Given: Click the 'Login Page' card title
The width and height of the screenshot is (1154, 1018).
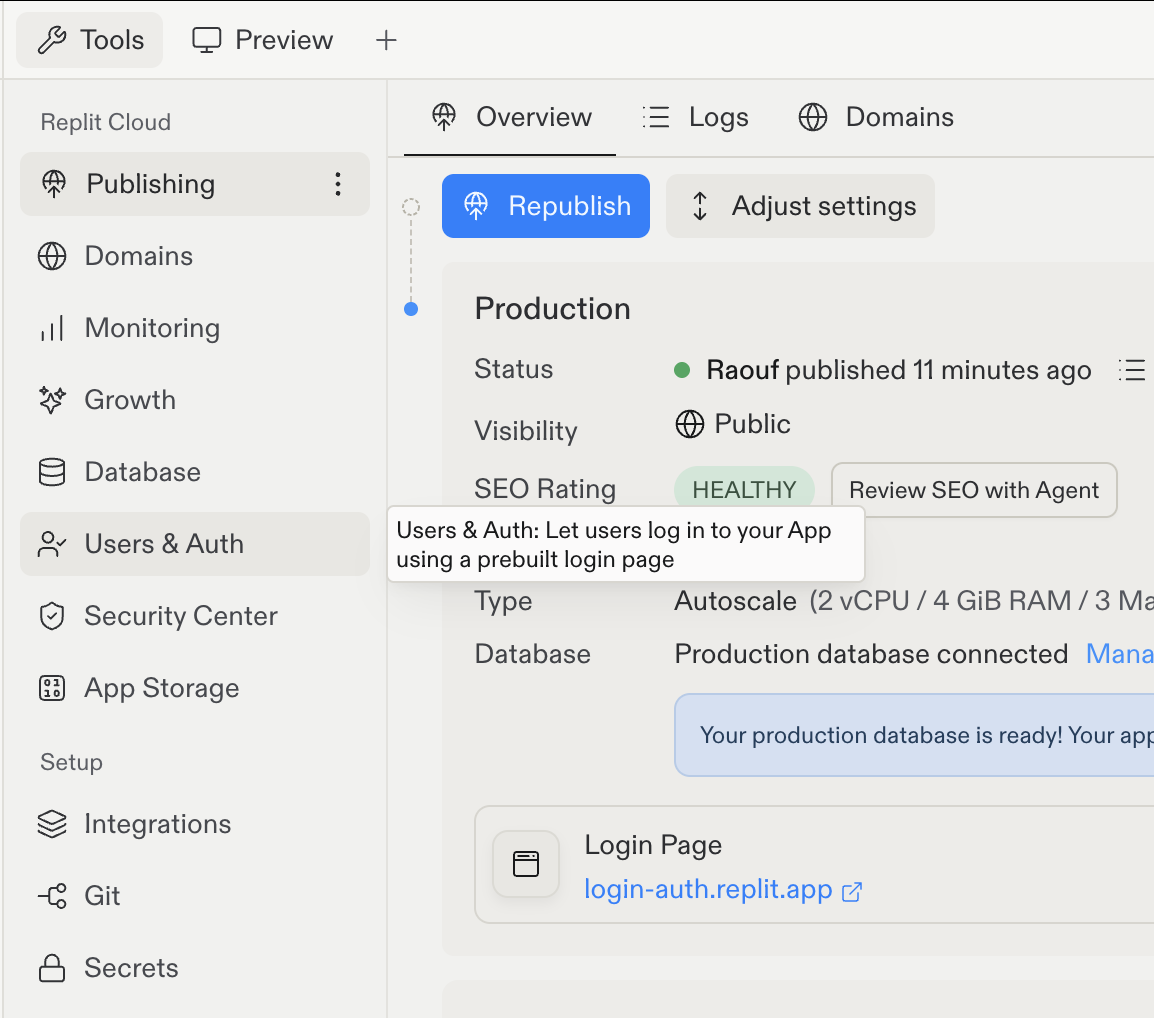Looking at the screenshot, I should (x=653, y=845).
